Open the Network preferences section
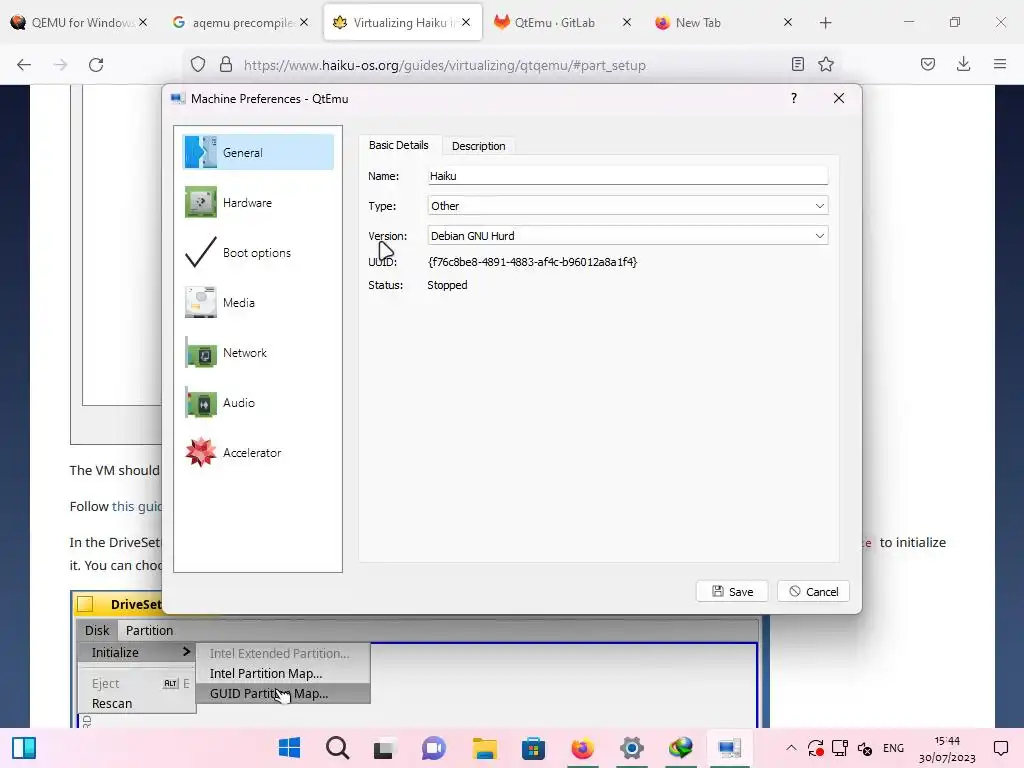 pos(258,353)
